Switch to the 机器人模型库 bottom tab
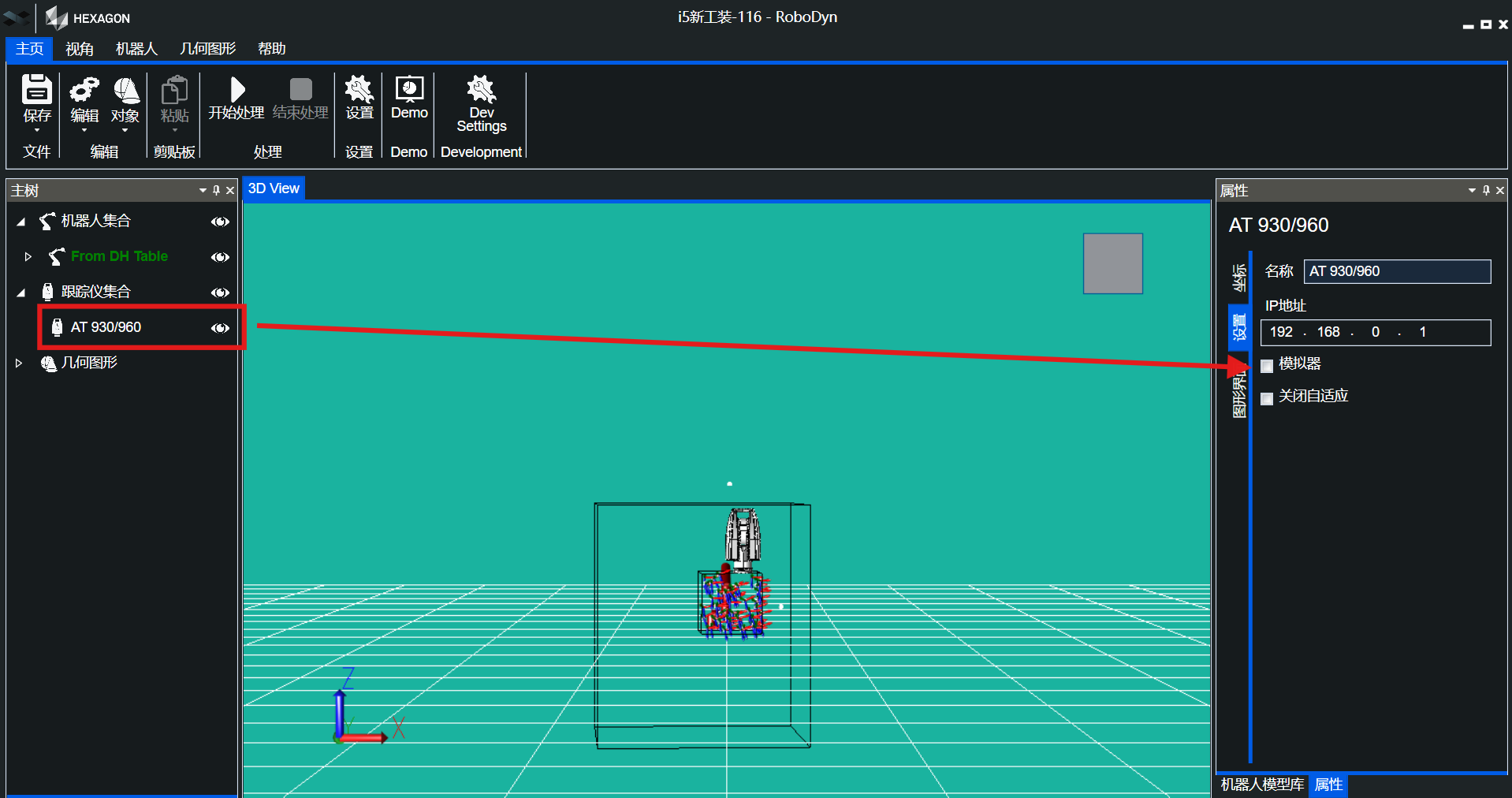 1261,785
